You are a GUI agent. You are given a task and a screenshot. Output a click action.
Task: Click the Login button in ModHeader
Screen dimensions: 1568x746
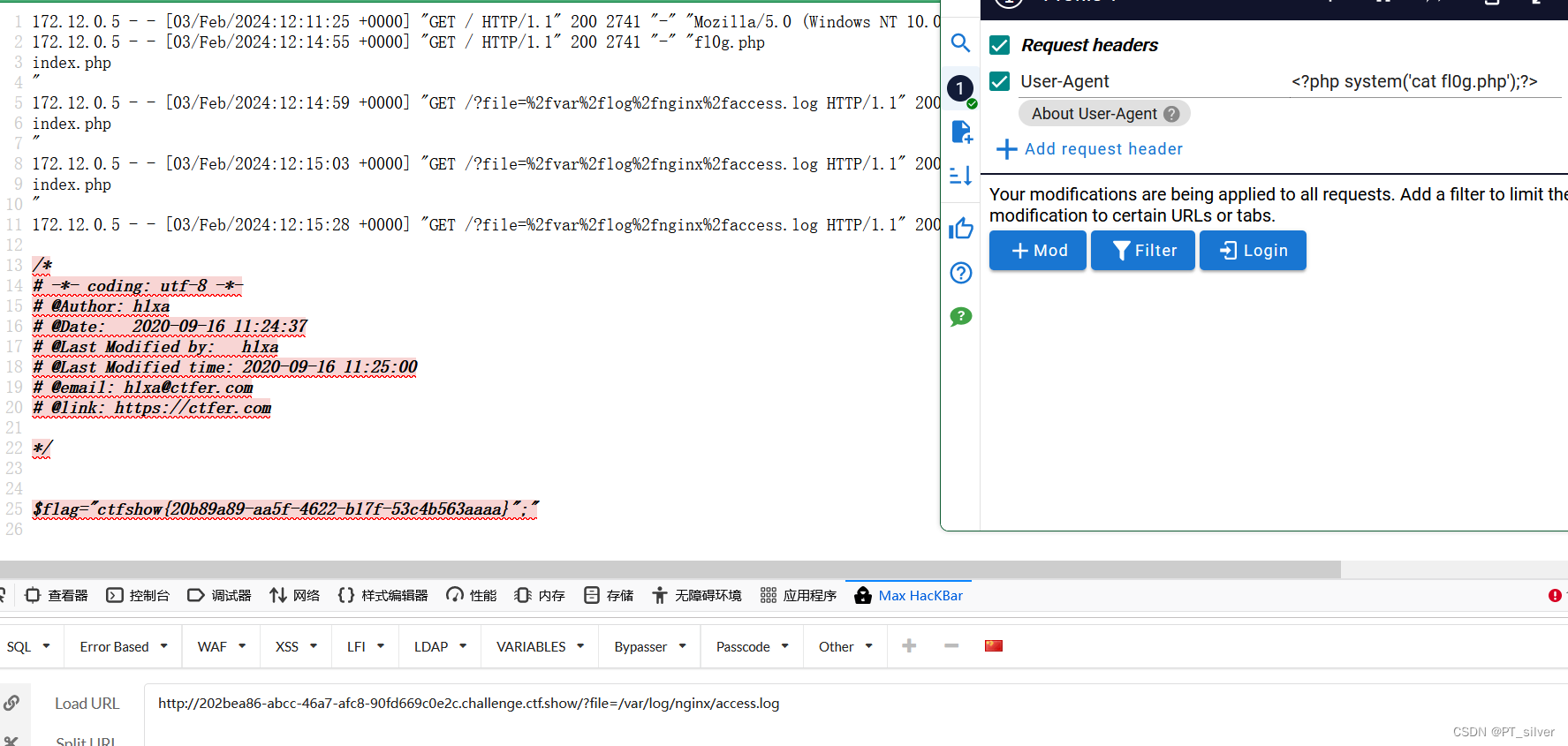[x=1253, y=251]
